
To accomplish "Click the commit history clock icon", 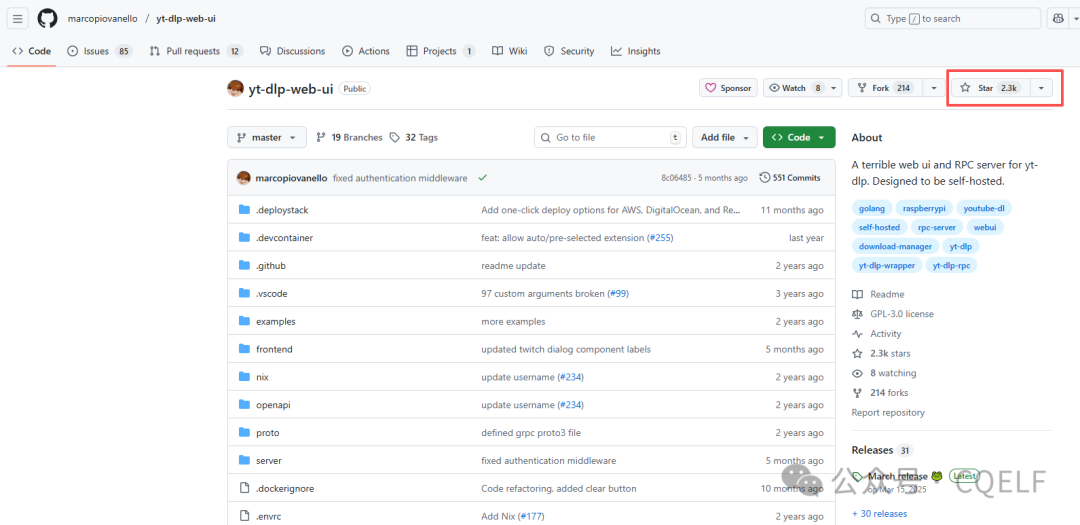I will [x=765, y=178].
